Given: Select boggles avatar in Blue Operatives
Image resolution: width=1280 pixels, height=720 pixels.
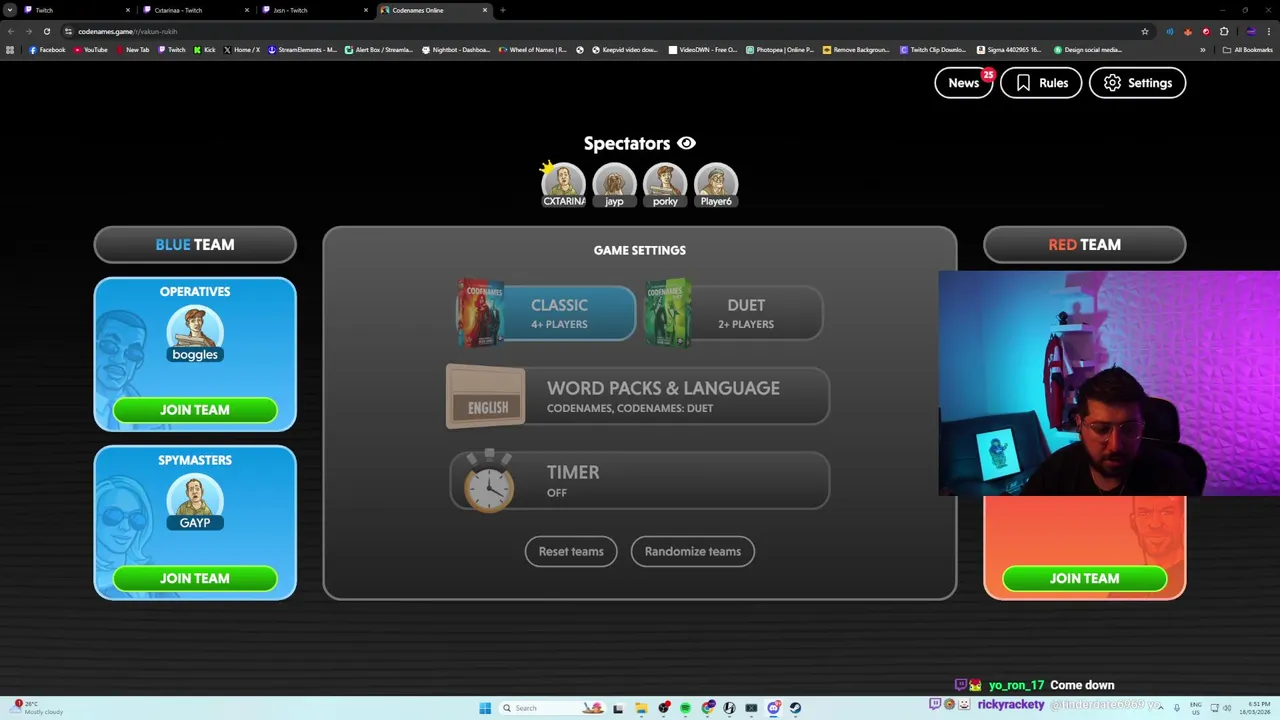Looking at the screenshot, I should coord(195,334).
